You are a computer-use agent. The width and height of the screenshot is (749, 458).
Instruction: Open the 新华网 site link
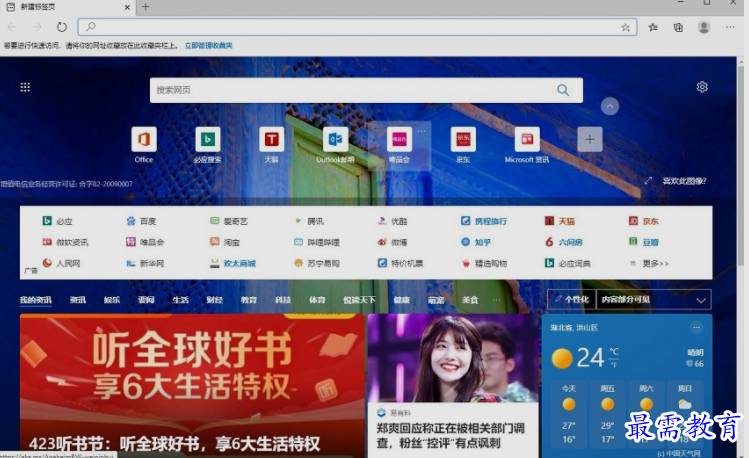145,263
